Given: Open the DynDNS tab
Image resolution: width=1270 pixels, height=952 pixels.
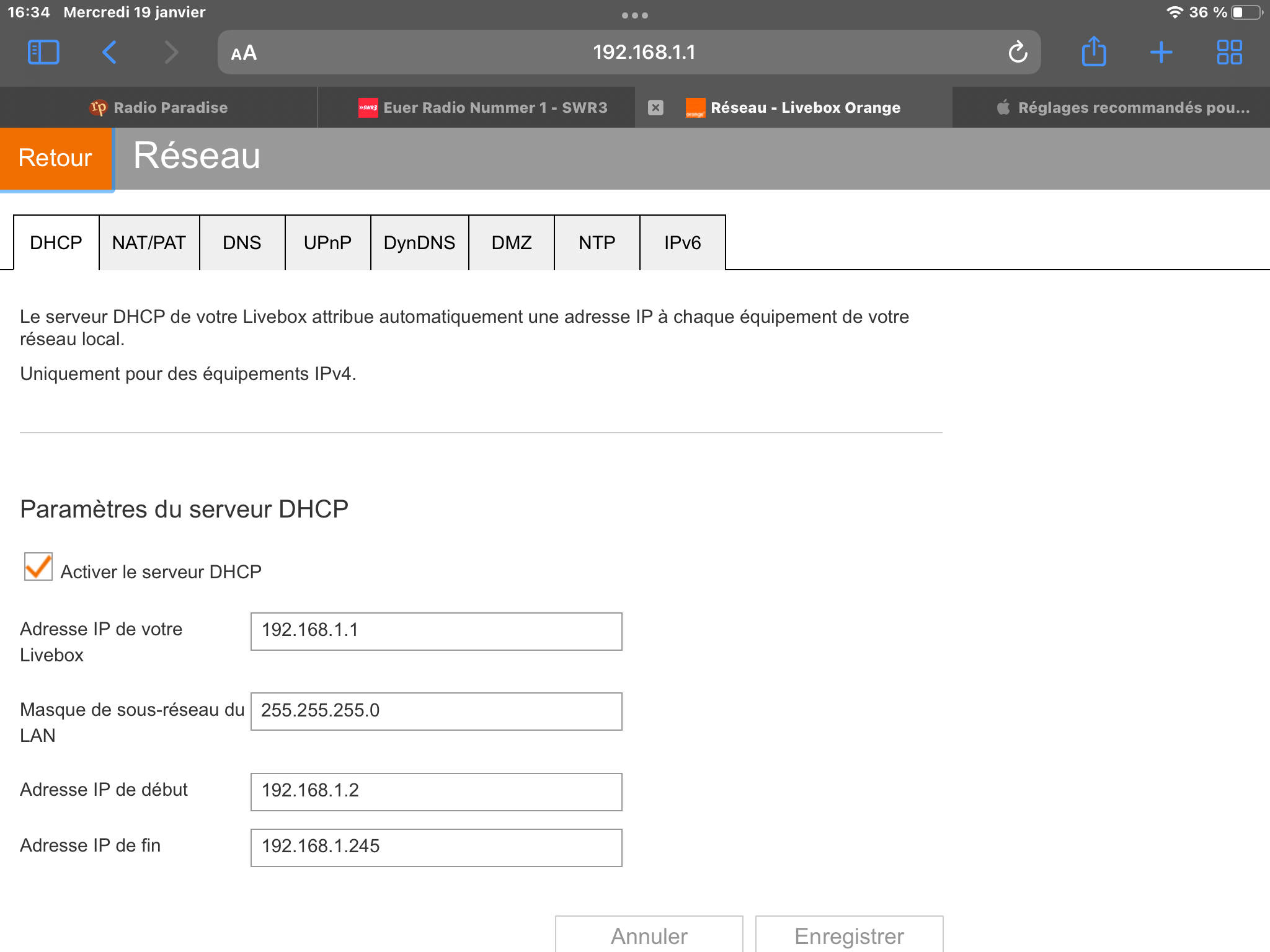Looking at the screenshot, I should [419, 243].
